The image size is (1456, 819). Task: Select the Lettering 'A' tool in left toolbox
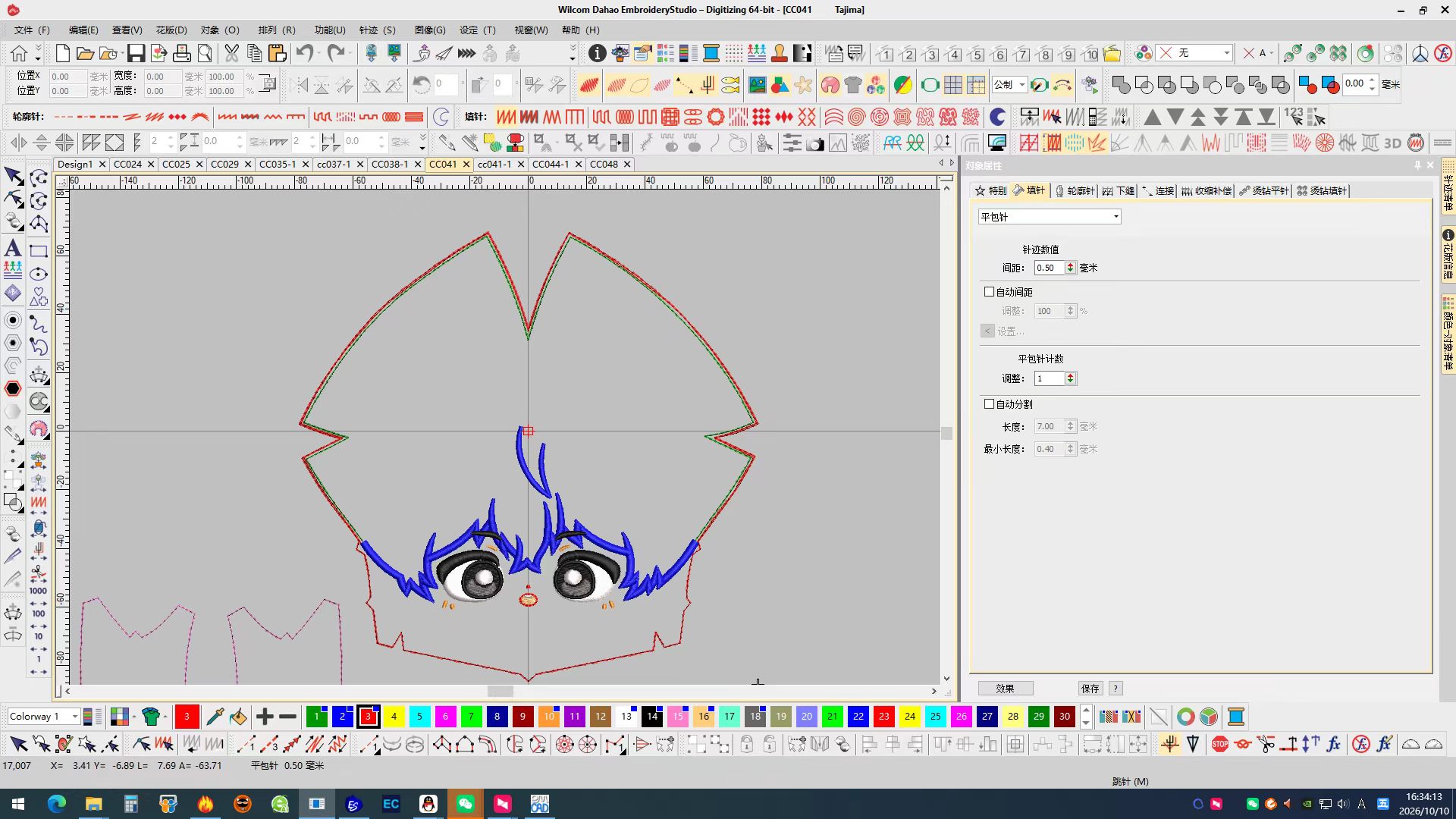tap(13, 247)
